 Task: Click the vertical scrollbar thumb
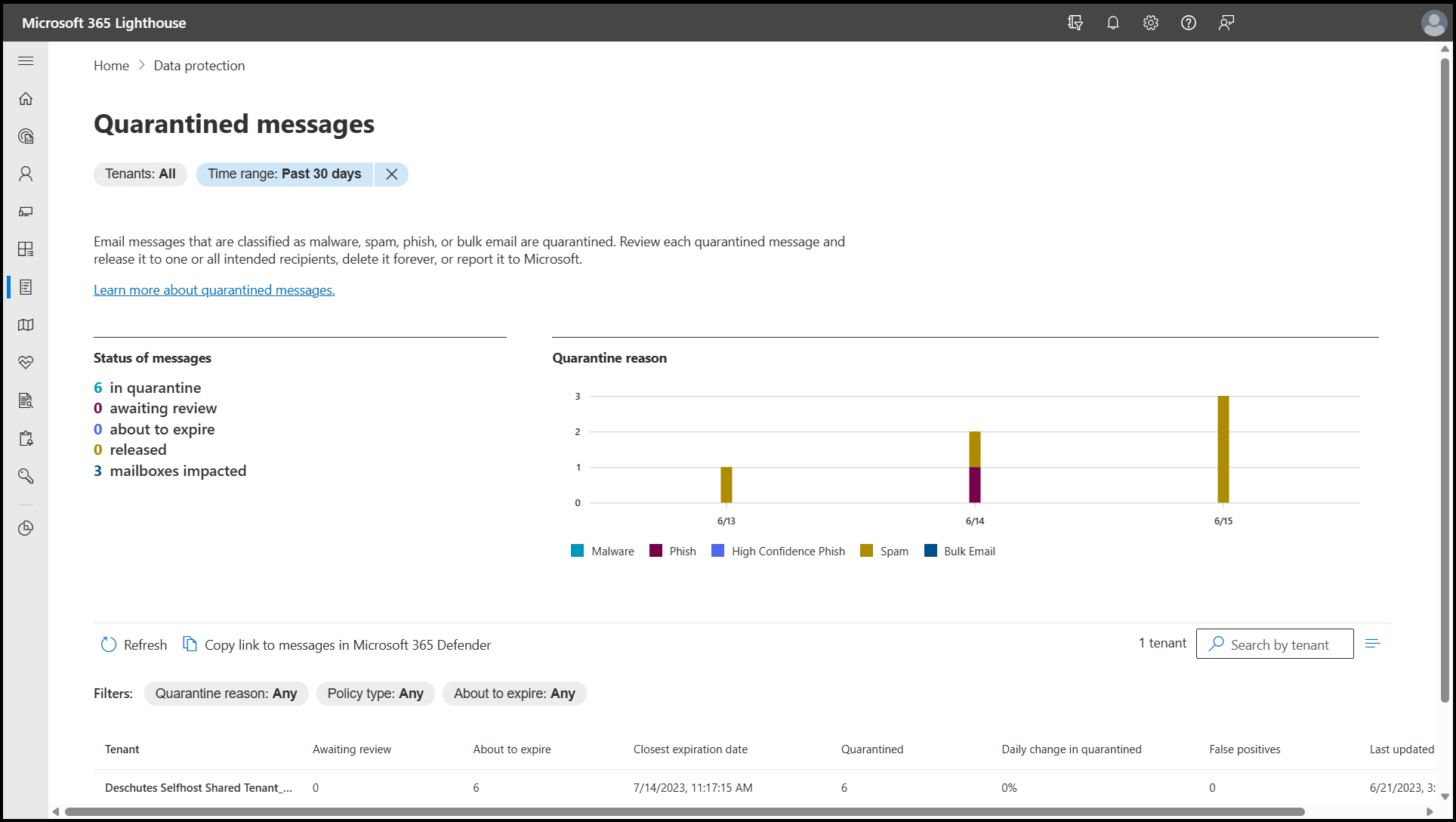coord(1445,380)
